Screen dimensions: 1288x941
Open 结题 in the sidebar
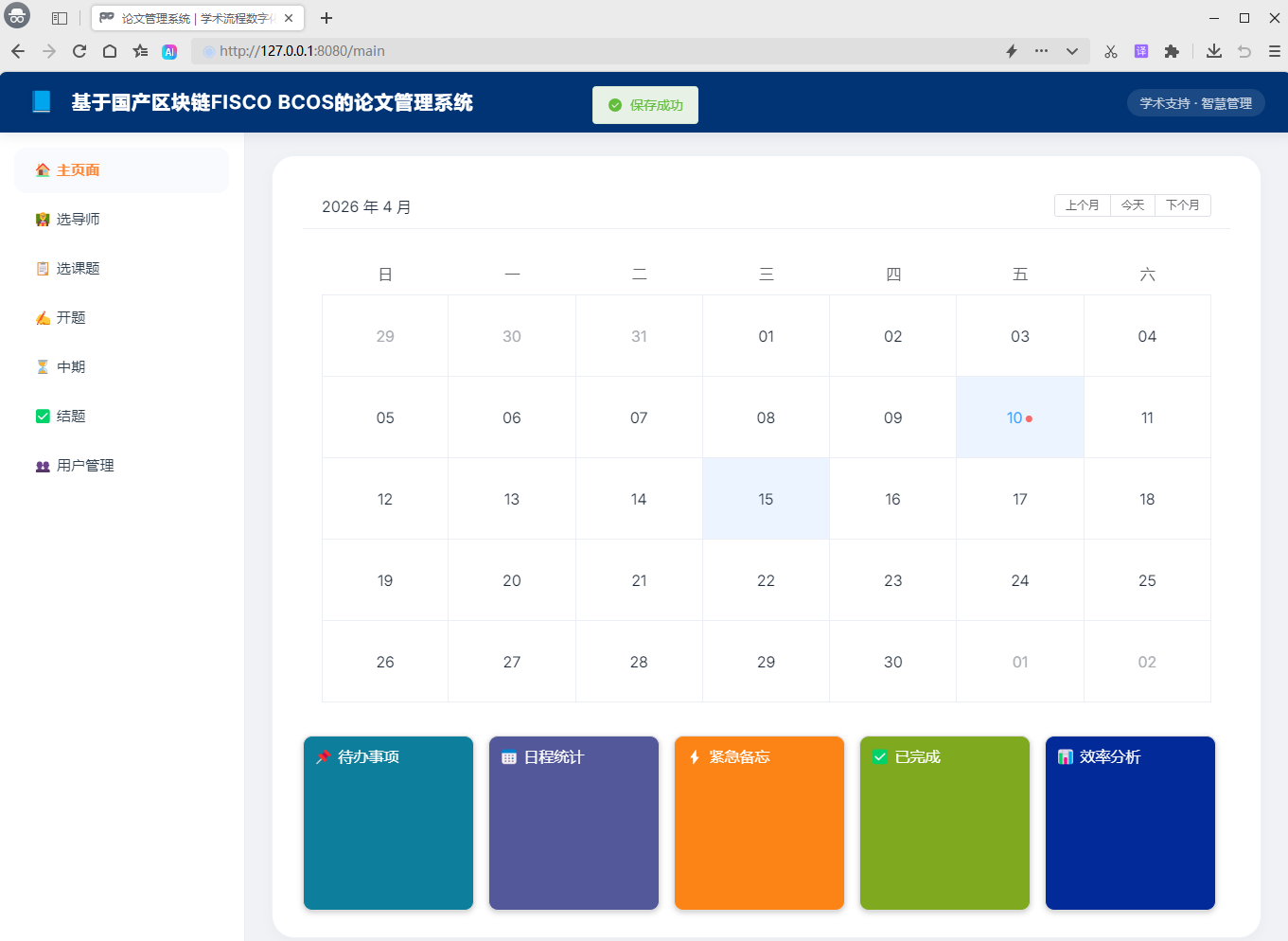point(121,417)
